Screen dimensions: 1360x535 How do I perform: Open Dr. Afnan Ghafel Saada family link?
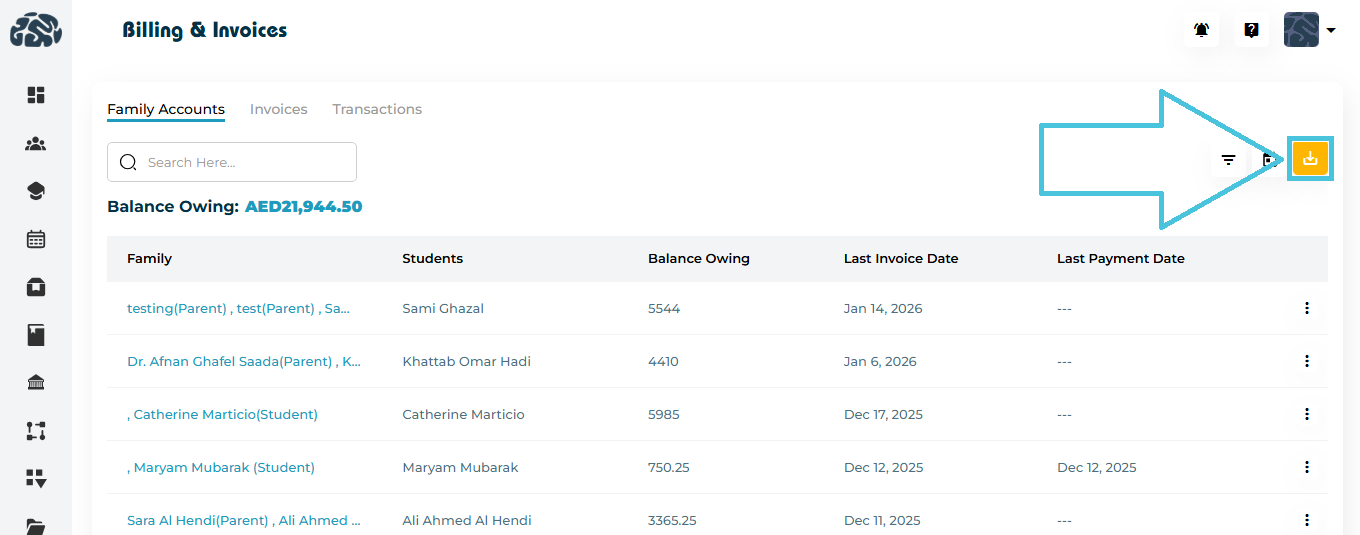(244, 361)
